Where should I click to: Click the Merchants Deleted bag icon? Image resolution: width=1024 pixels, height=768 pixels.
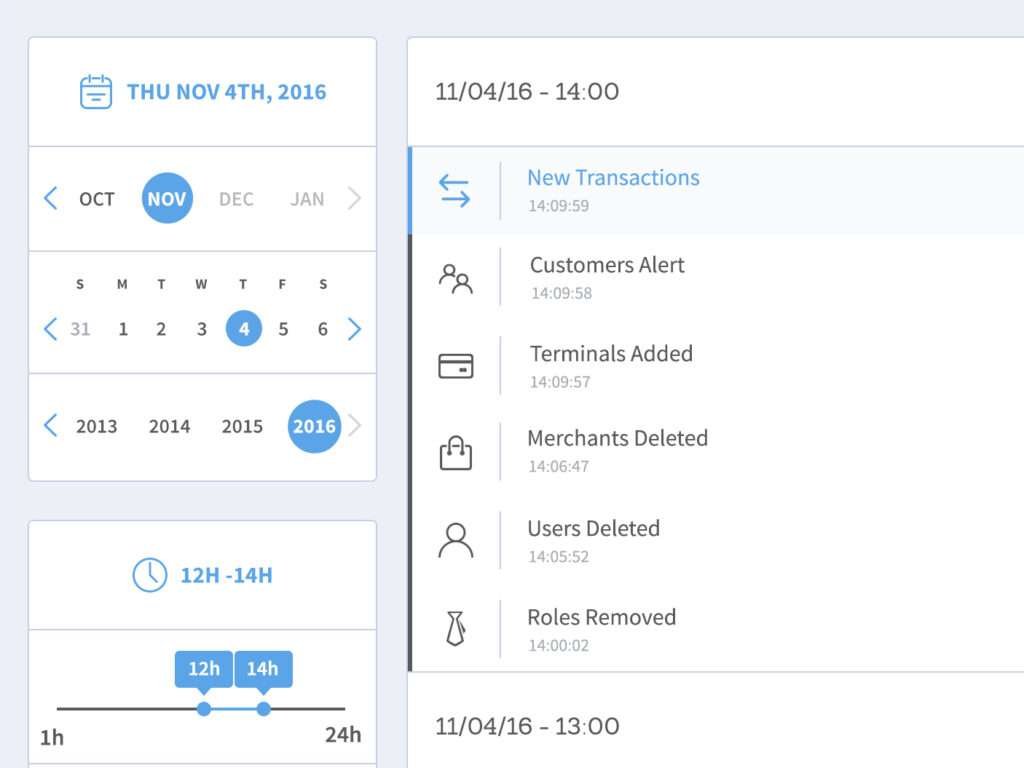coord(456,453)
